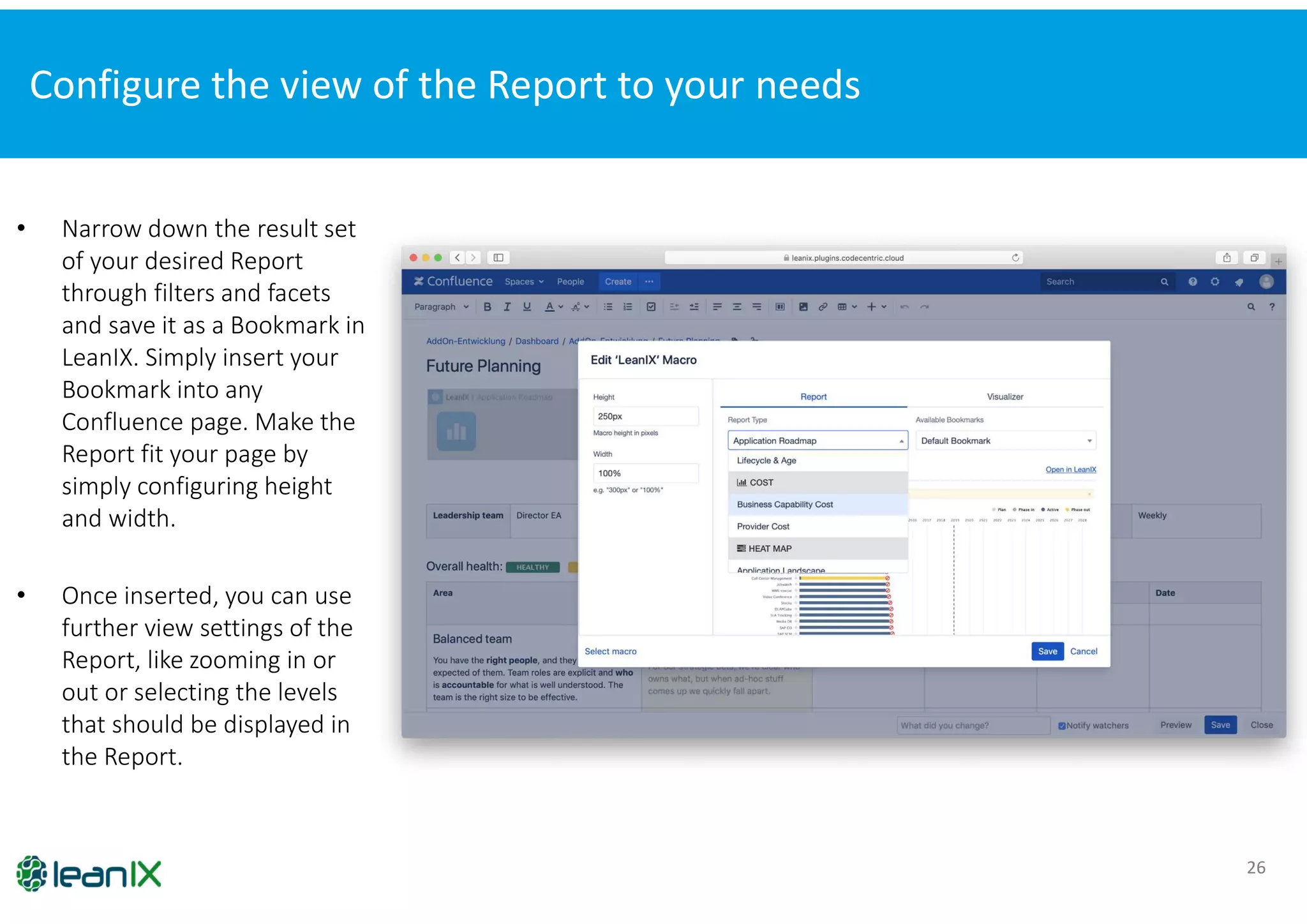Open the page layout icon
This screenshot has width=1307, height=924.
pyautogui.click(x=780, y=307)
